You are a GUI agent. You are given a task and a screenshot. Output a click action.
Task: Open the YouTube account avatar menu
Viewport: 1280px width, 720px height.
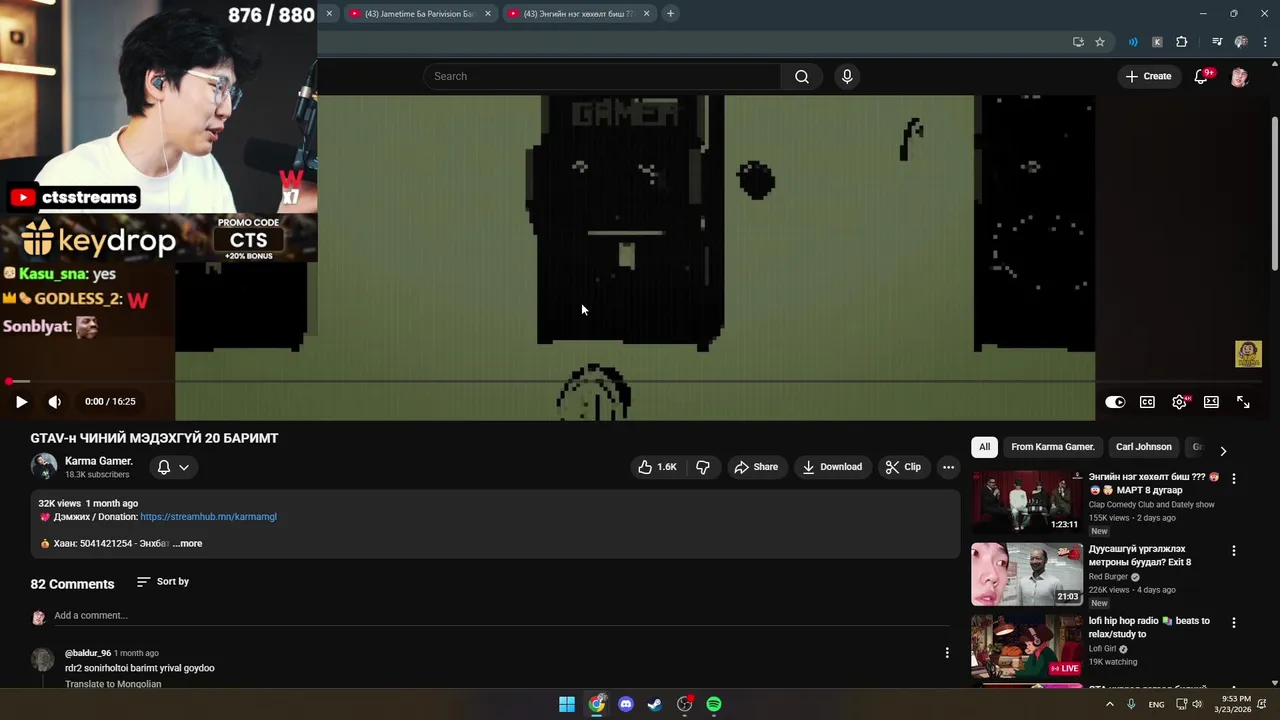point(1239,76)
